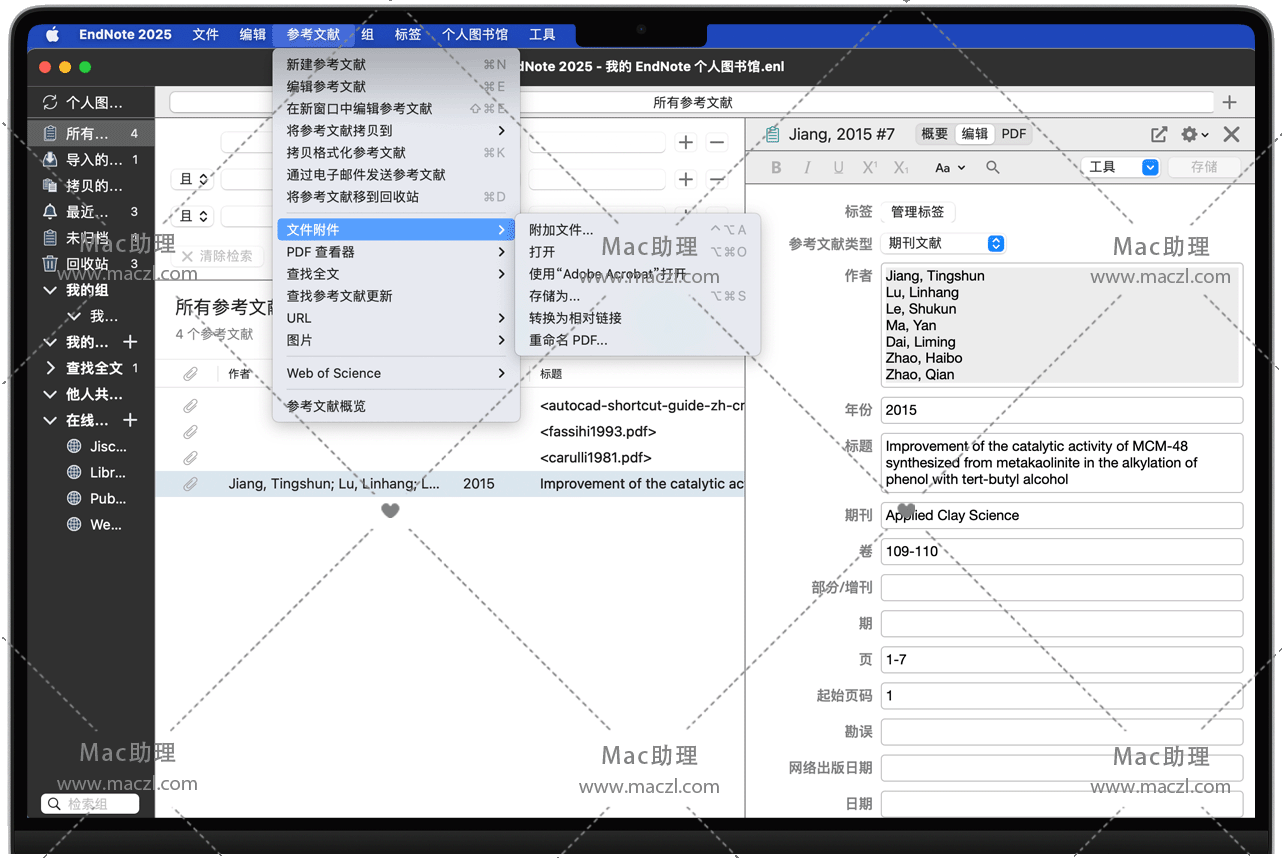Click the 年份 field containing 2015
Viewport: 1282px width, 858px height.
[1061, 410]
